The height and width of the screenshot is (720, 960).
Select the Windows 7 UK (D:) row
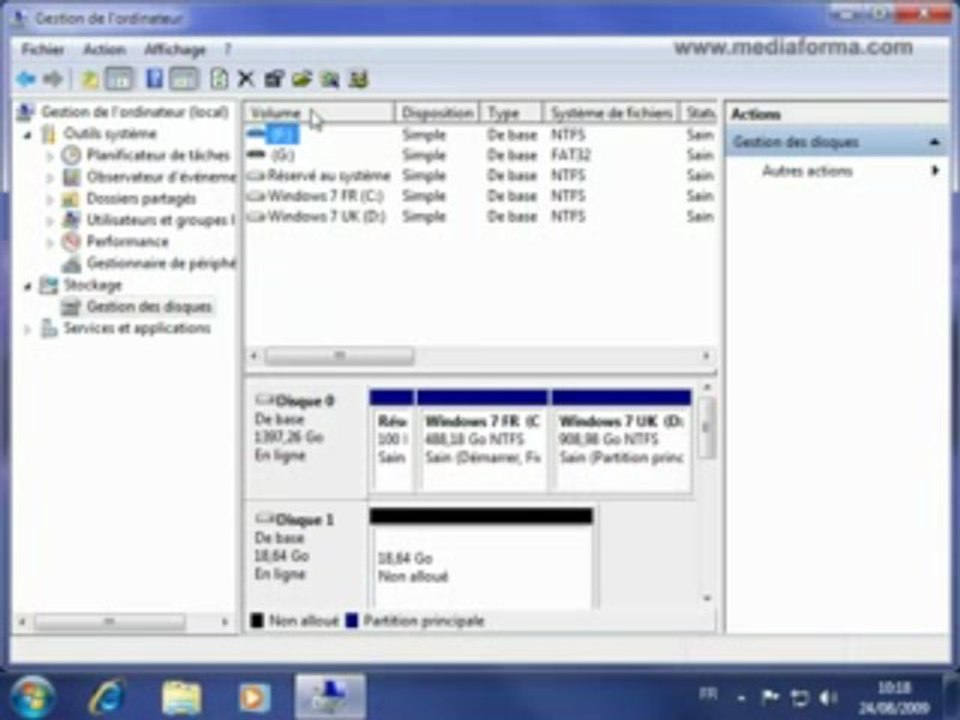pyautogui.click(x=481, y=216)
